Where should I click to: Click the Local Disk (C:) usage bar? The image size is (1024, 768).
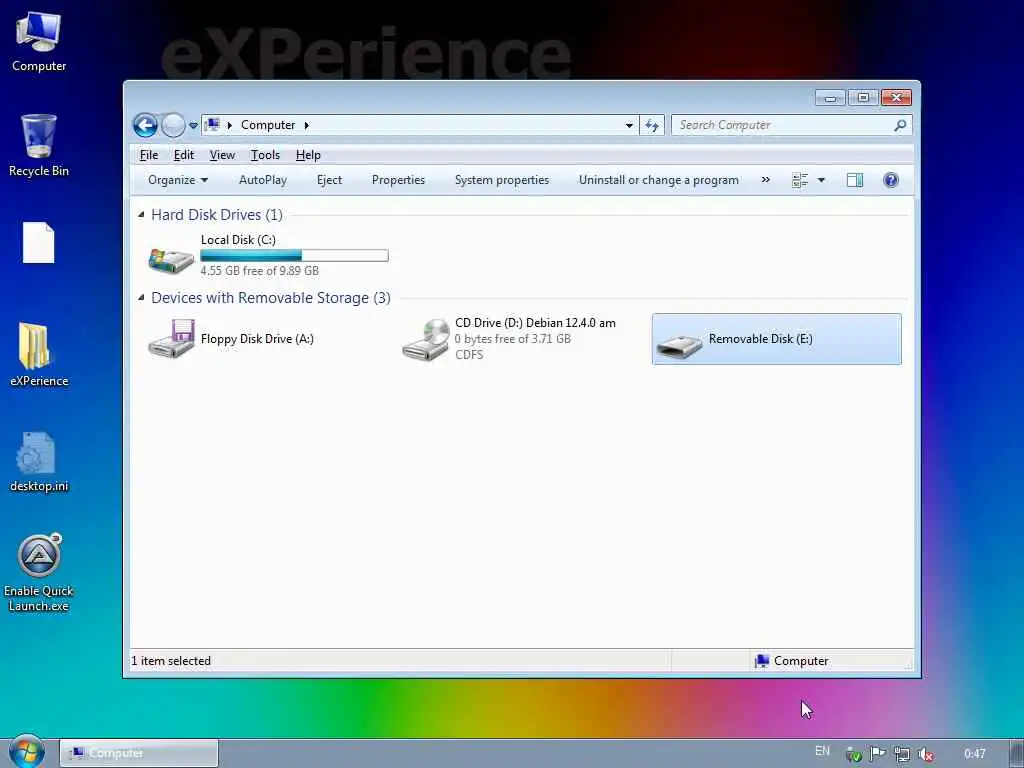294,255
